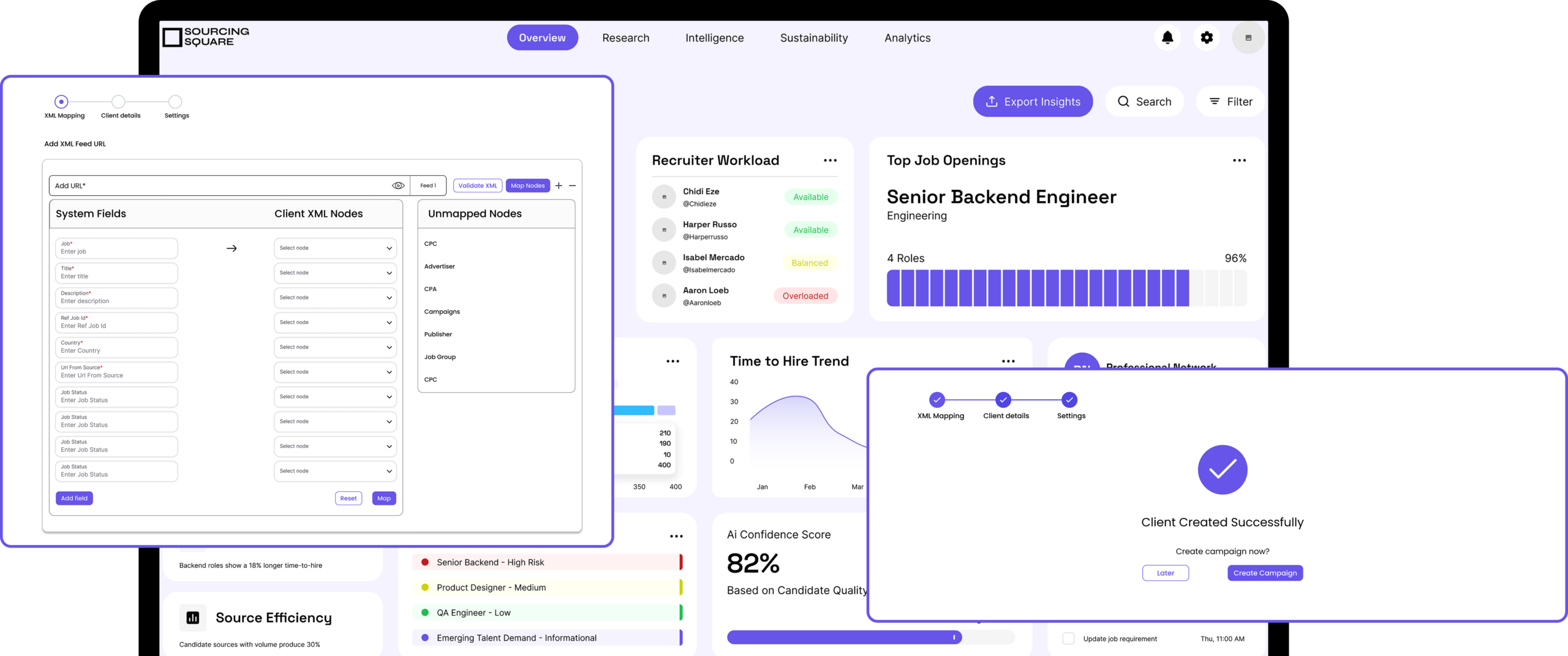
Task: Toggle URL visibility eye icon
Action: (398, 186)
